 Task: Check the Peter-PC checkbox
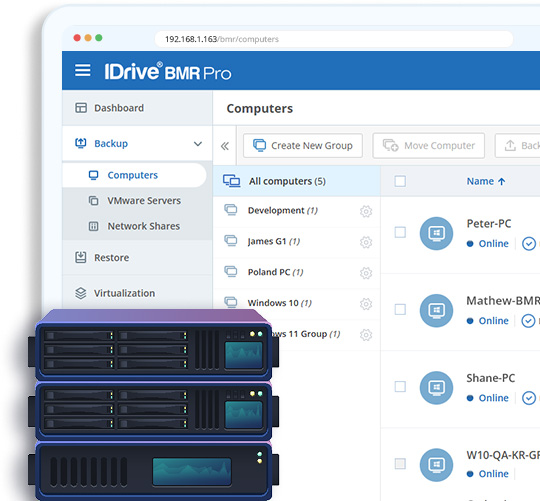[400, 232]
